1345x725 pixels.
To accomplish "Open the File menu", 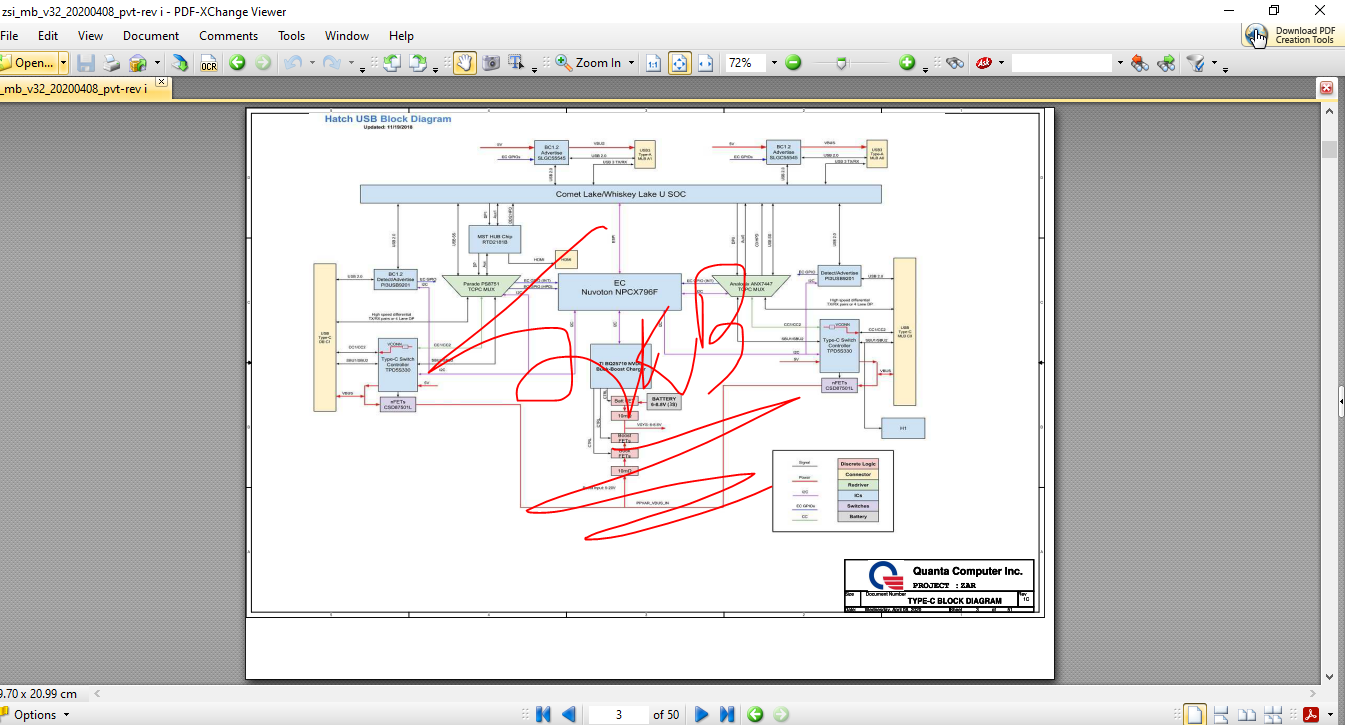I will pos(9,36).
